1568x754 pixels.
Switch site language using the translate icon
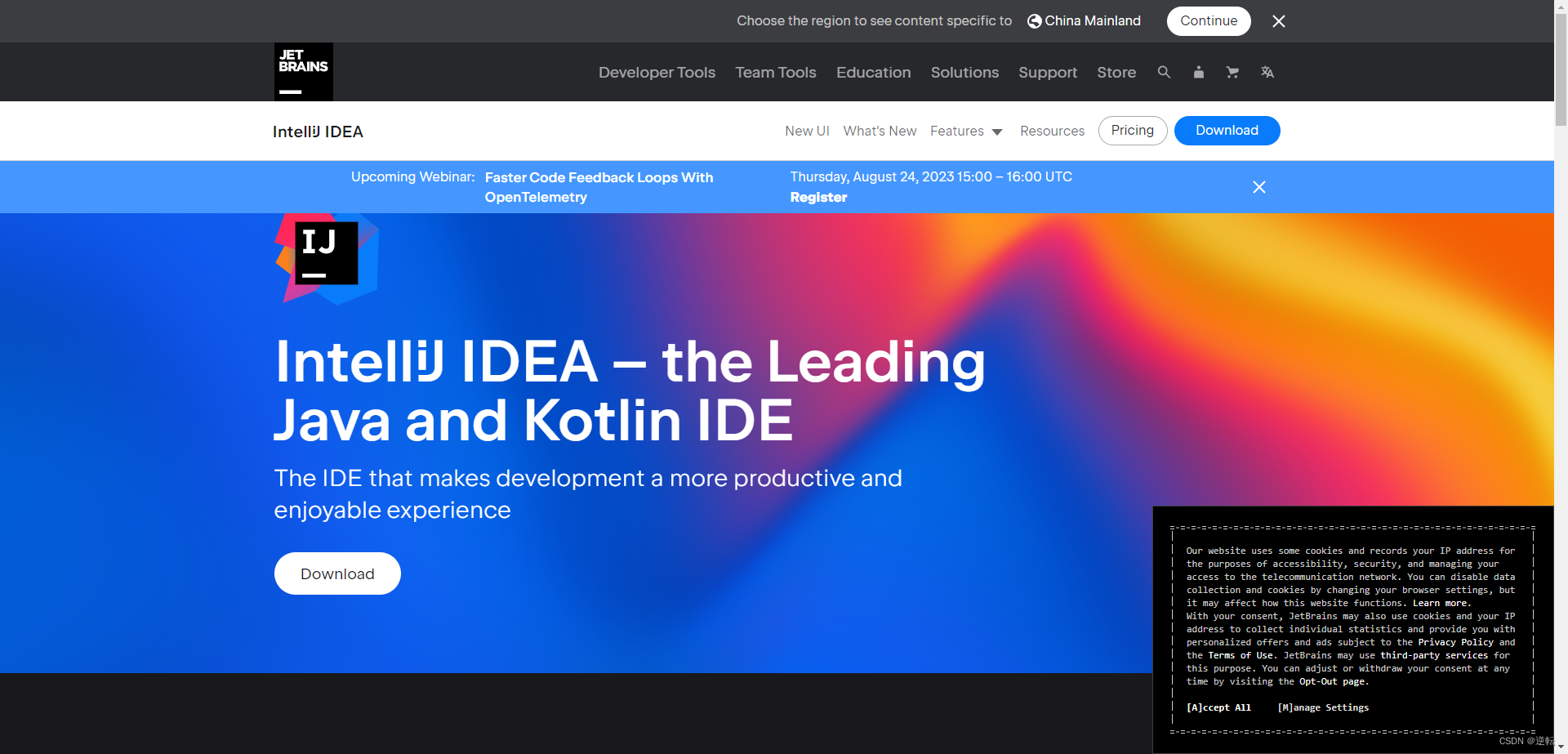click(1267, 72)
